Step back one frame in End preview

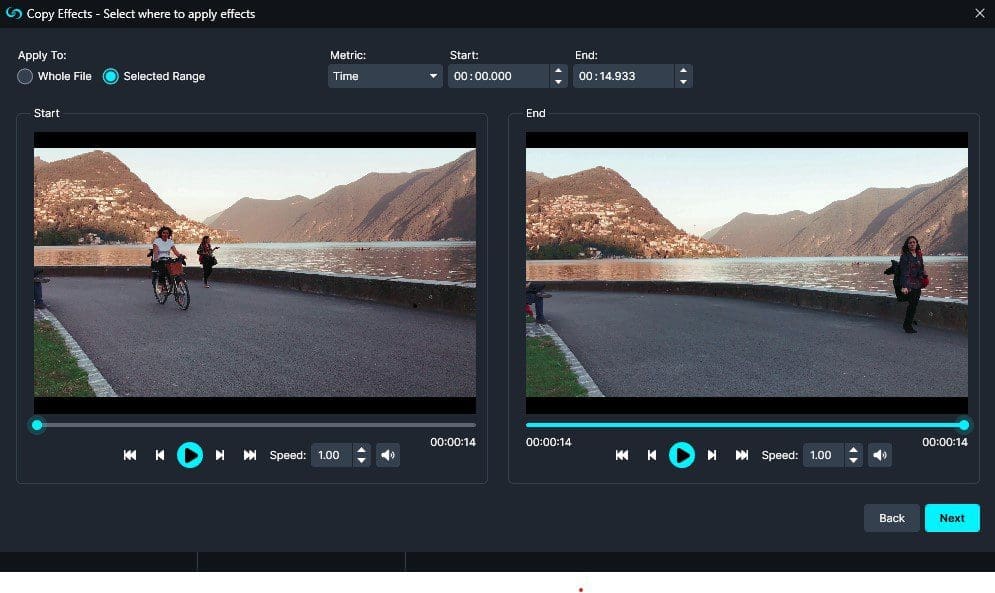coord(652,455)
